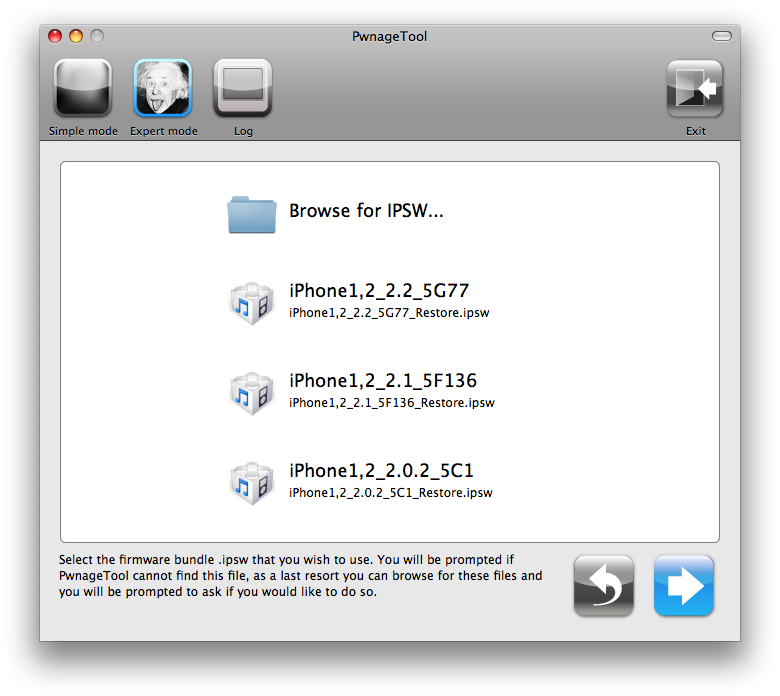This screenshot has width=780, height=696.
Task: Click the 'Expert mode' toolbar label
Action: (163, 131)
